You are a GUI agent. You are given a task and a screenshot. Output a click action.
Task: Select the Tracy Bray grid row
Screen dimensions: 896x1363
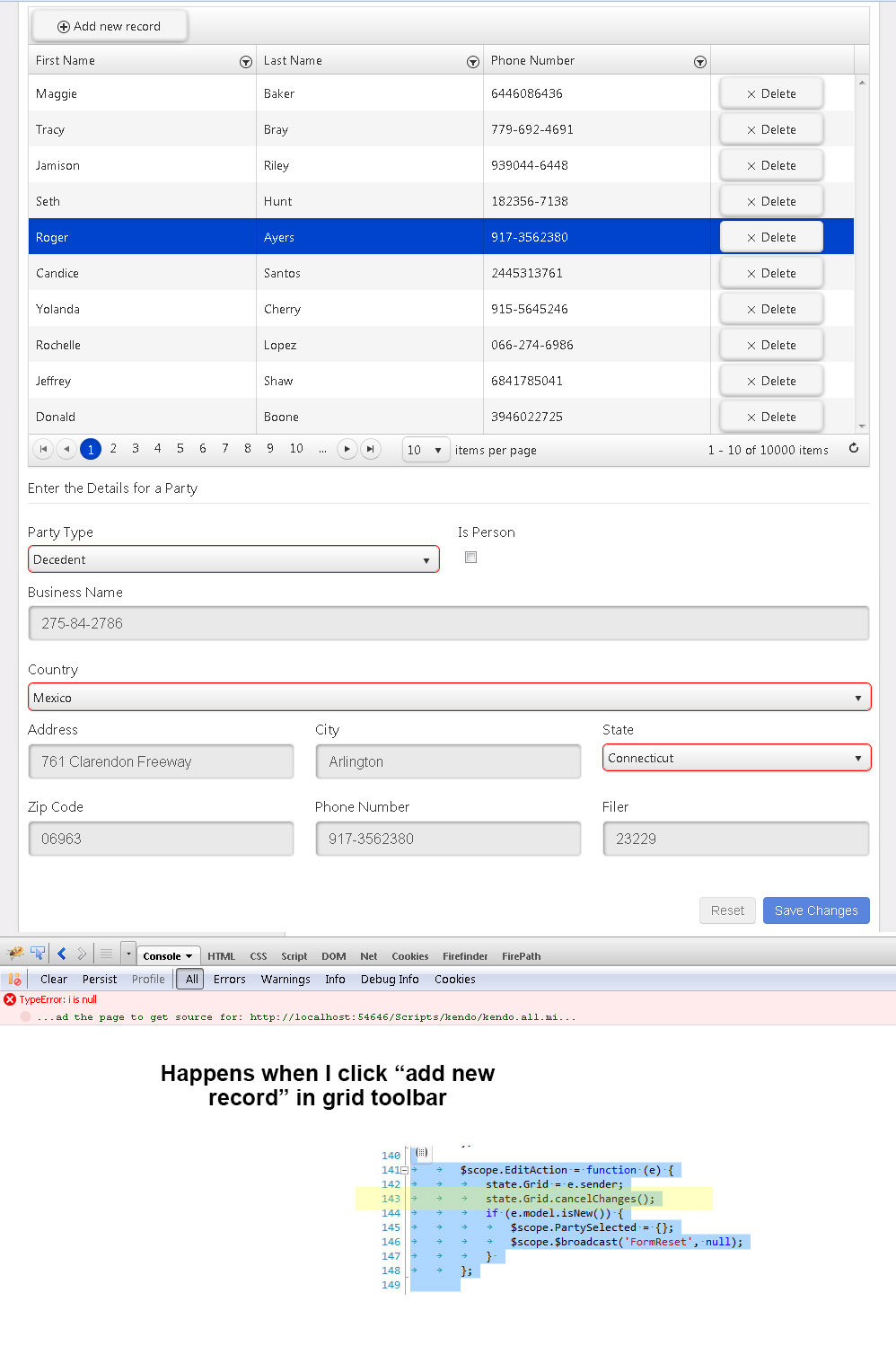(441, 129)
